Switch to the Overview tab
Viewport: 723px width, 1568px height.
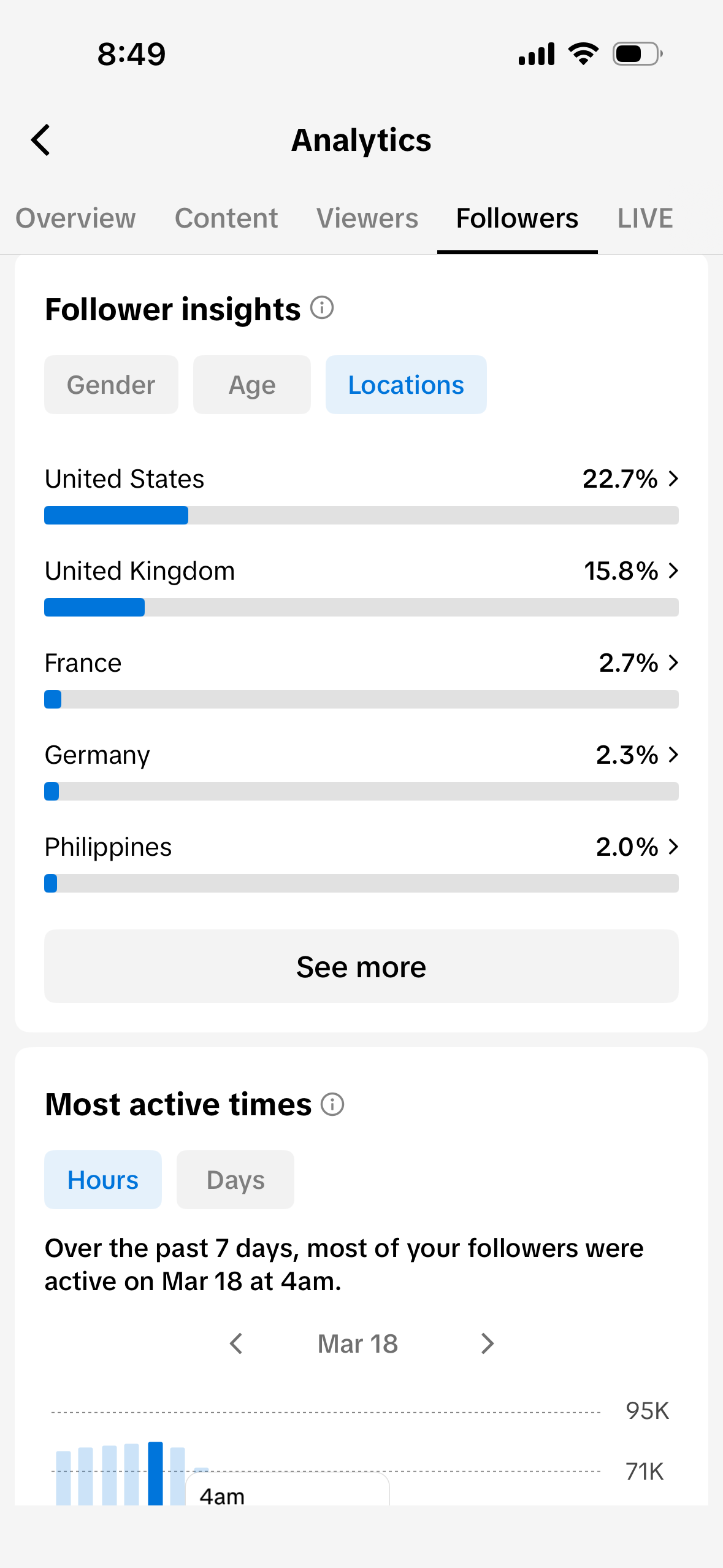click(x=75, y=218)
